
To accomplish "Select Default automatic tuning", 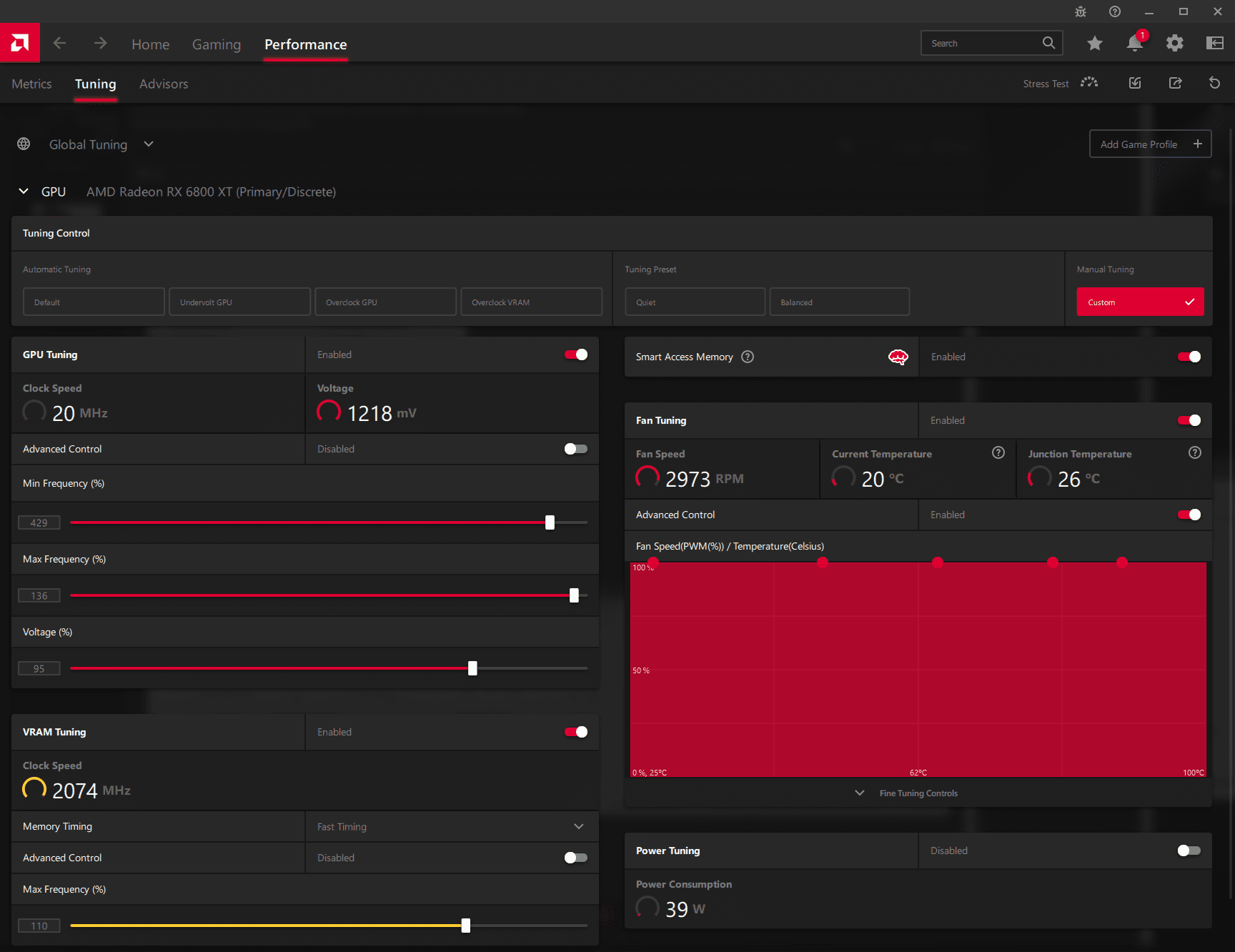I will click(x=94, y=302).
